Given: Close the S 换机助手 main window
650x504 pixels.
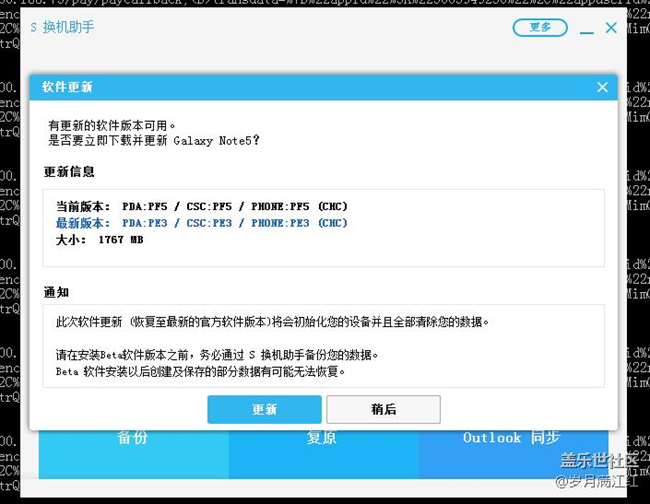Looking at the screenshot, I should 611,28.
